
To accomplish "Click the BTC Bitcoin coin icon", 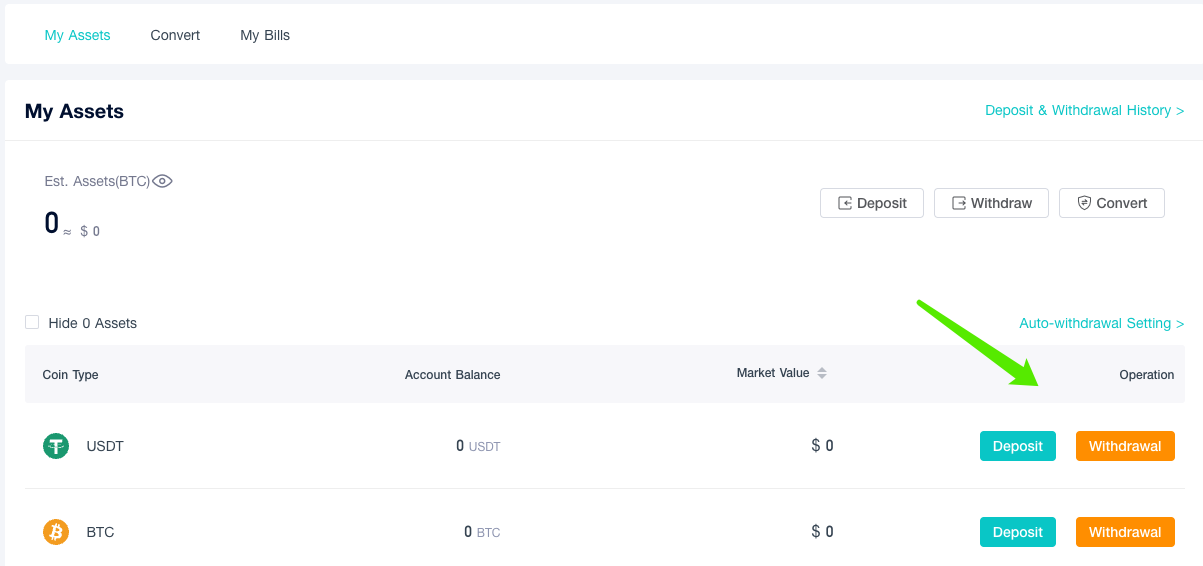I will (56, 532).
